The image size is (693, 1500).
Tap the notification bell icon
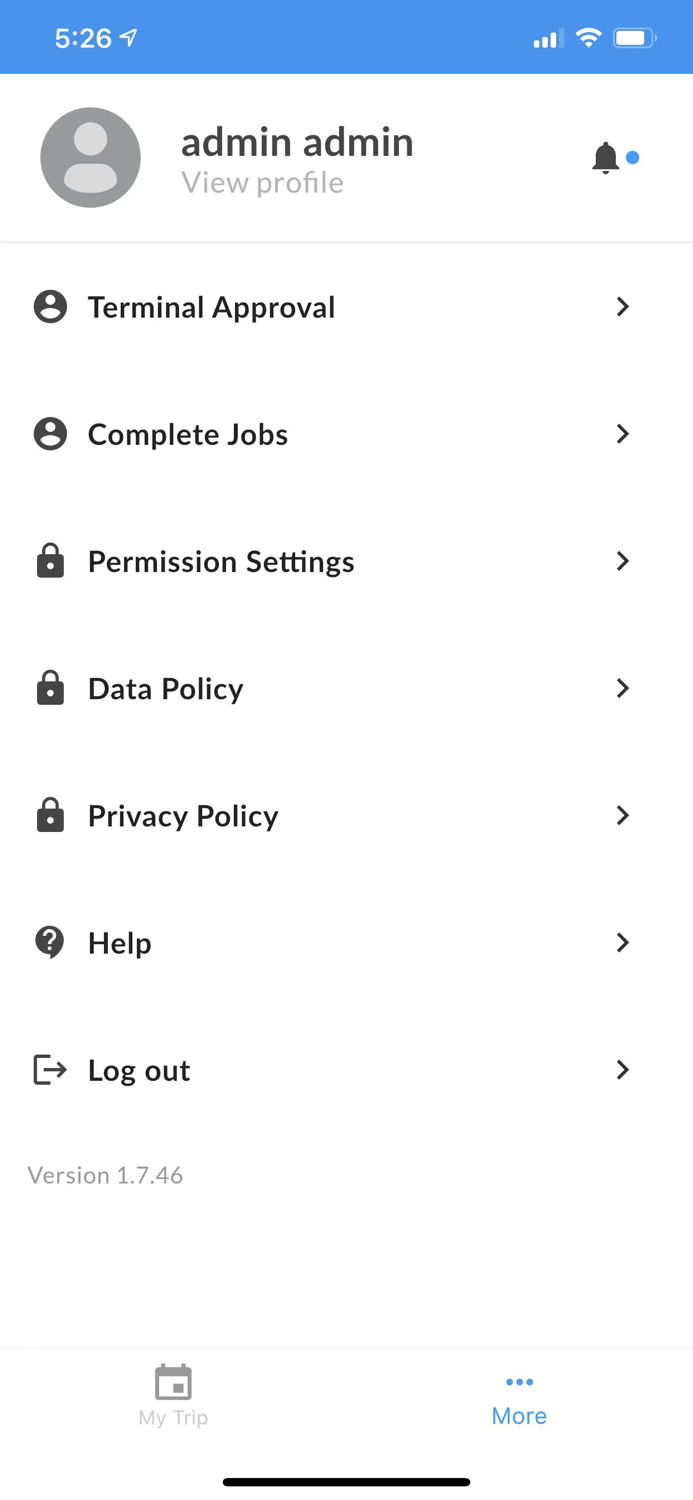point(606,157)
